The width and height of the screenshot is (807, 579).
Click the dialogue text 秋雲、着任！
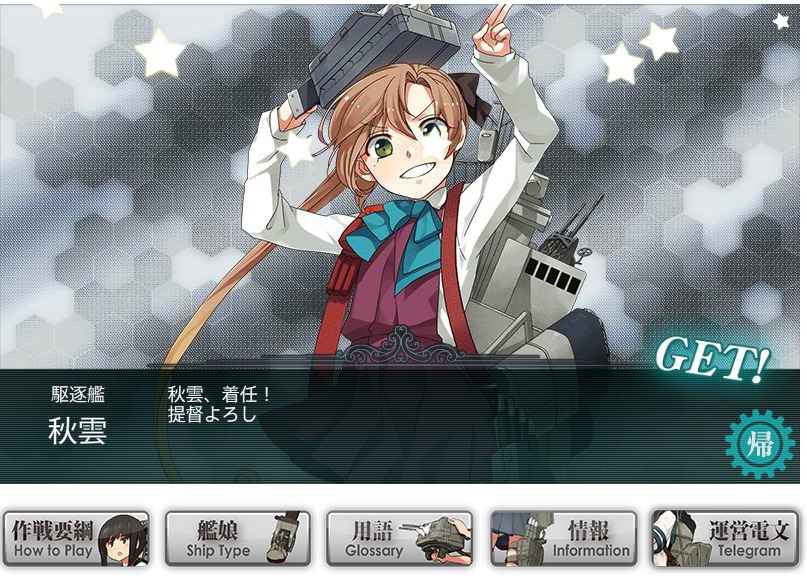[220, 395]
